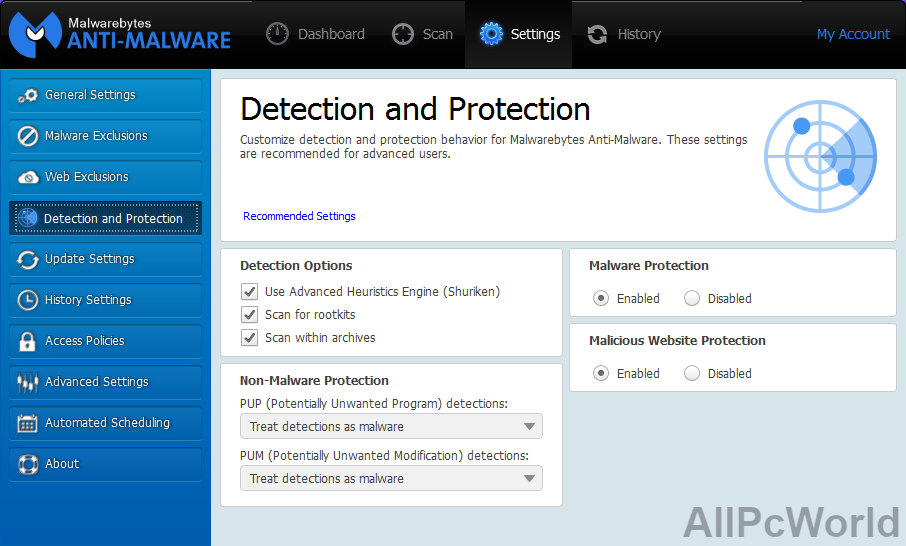The image size is (906, 546).
Task: Click the History refresh icon
Action: point(597,34)
